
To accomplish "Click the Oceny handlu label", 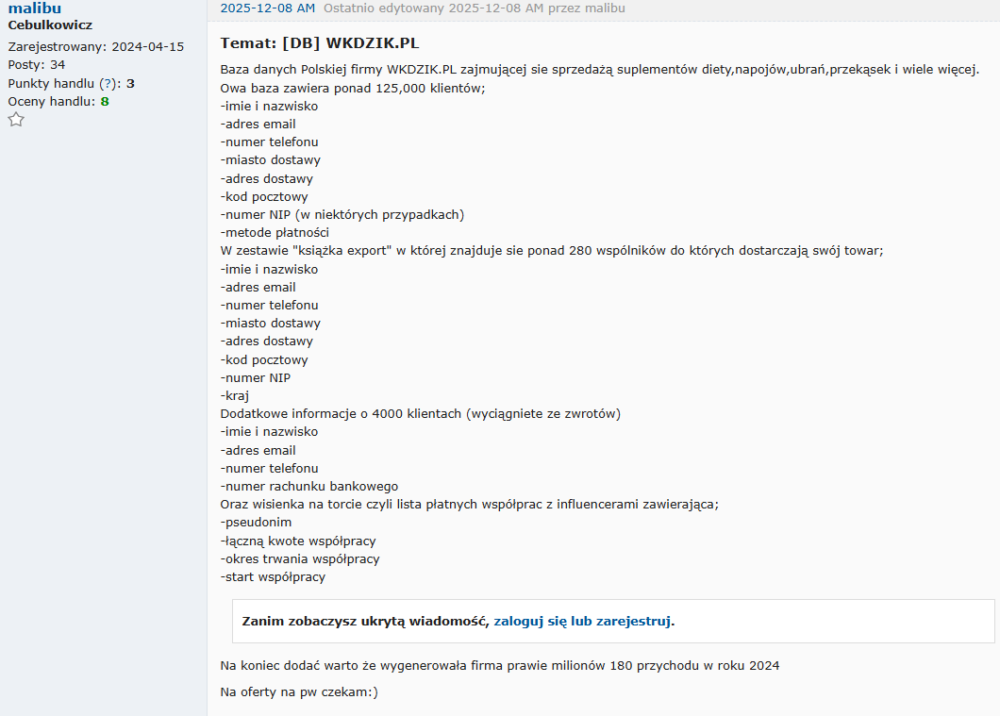I will pyautogui.click(x=51, y=102).
